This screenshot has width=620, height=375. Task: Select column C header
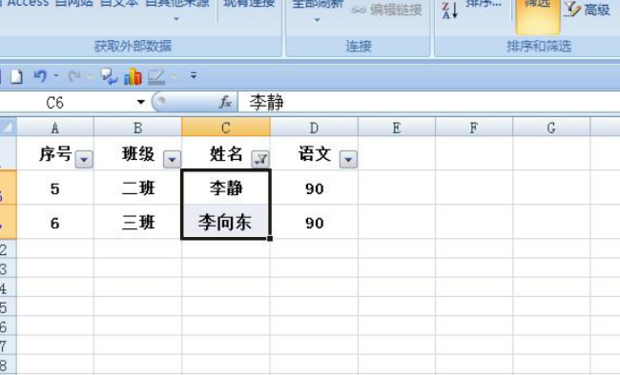click(x=226, y=128)
